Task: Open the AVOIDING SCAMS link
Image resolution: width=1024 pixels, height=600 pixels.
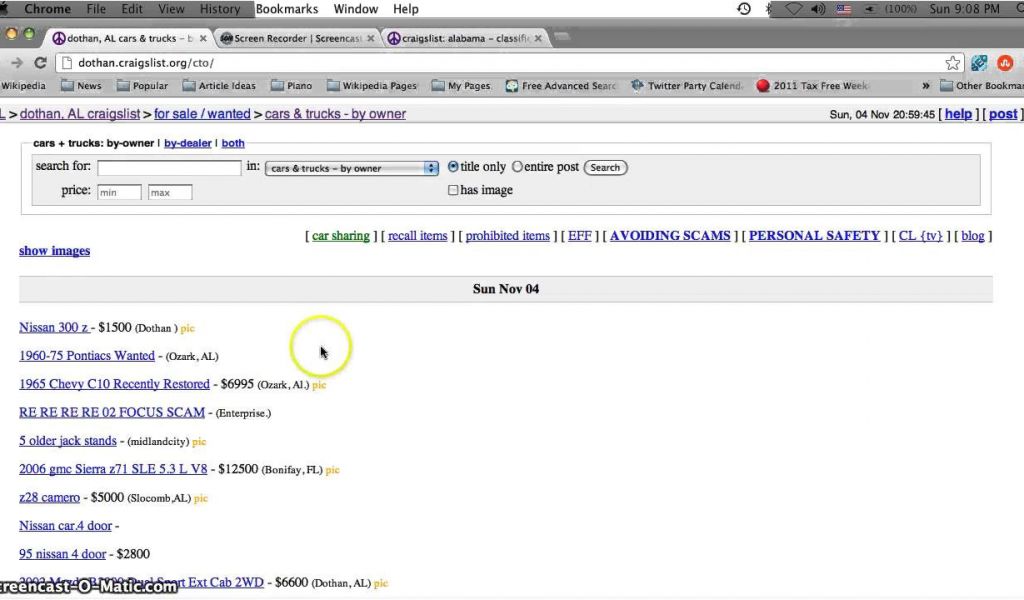Action: click(x=670, y=236)
